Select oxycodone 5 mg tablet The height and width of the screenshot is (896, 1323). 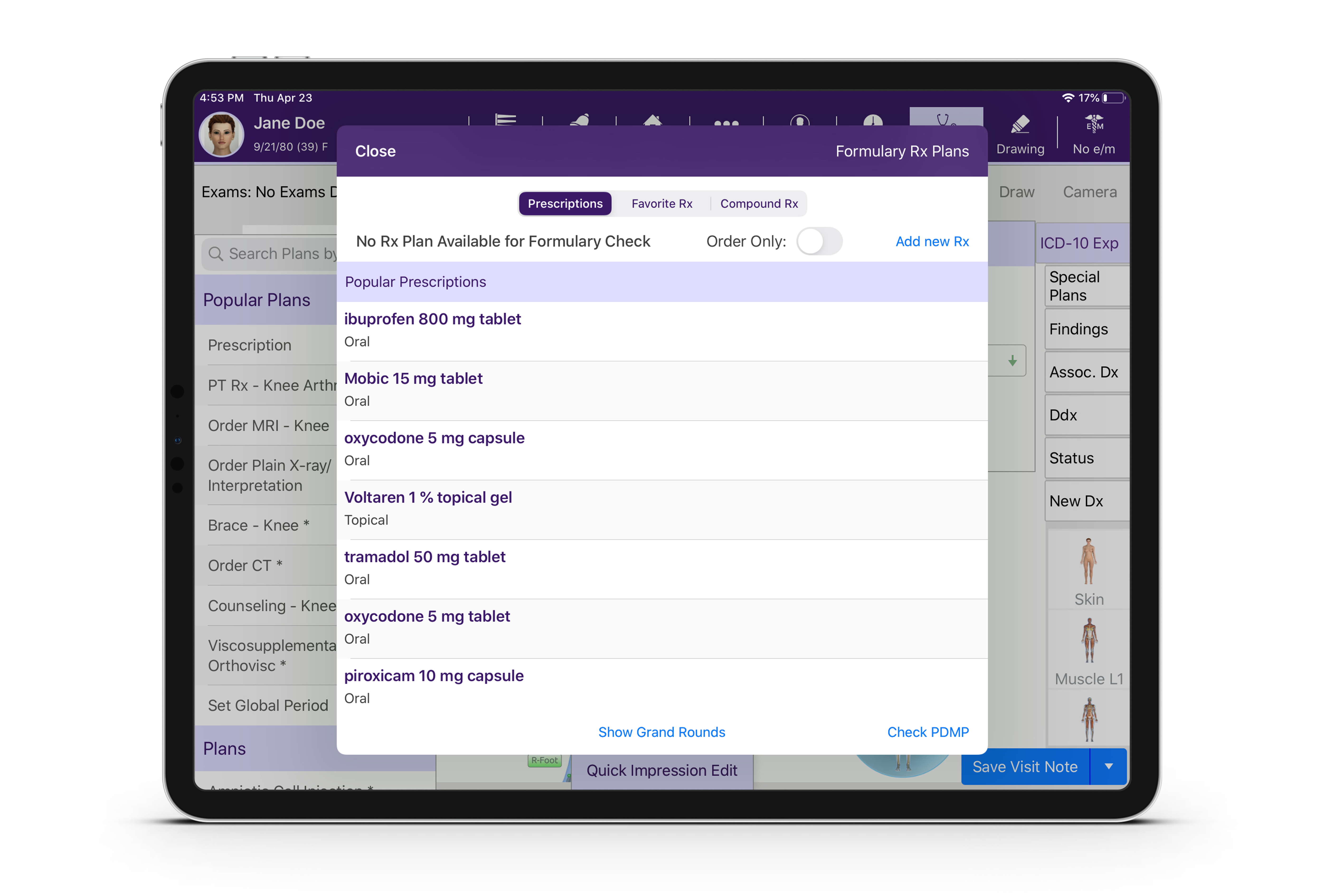click(x=661, y=629)
